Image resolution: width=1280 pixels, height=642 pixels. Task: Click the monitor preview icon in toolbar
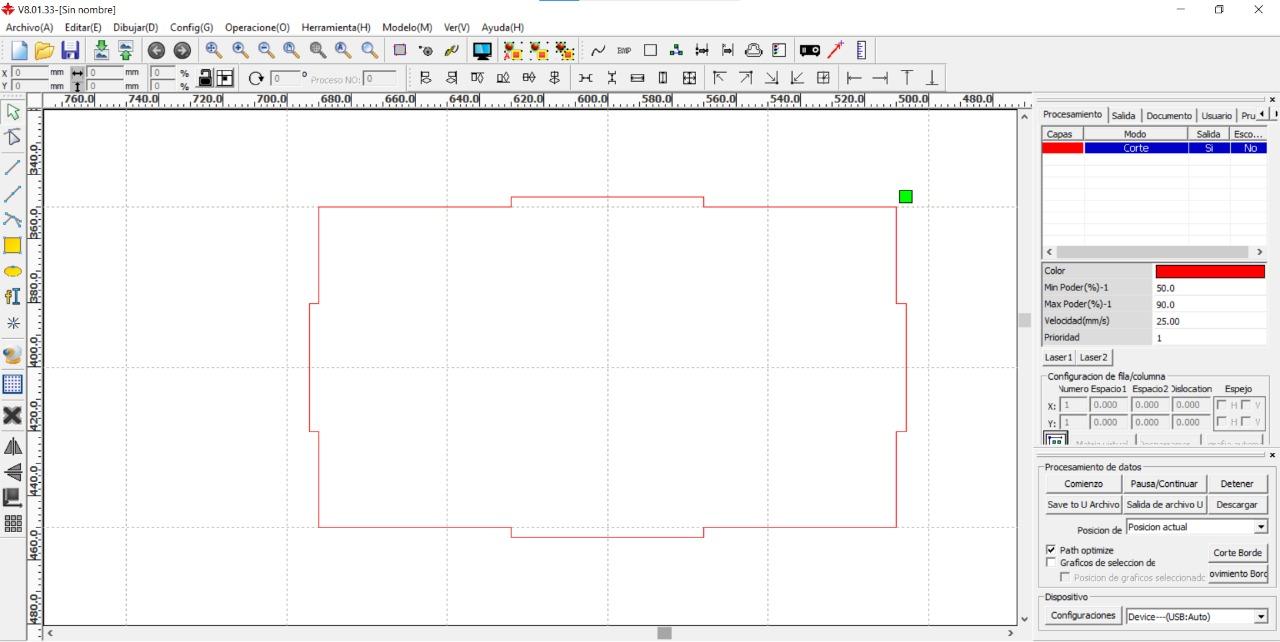(482, 50)
